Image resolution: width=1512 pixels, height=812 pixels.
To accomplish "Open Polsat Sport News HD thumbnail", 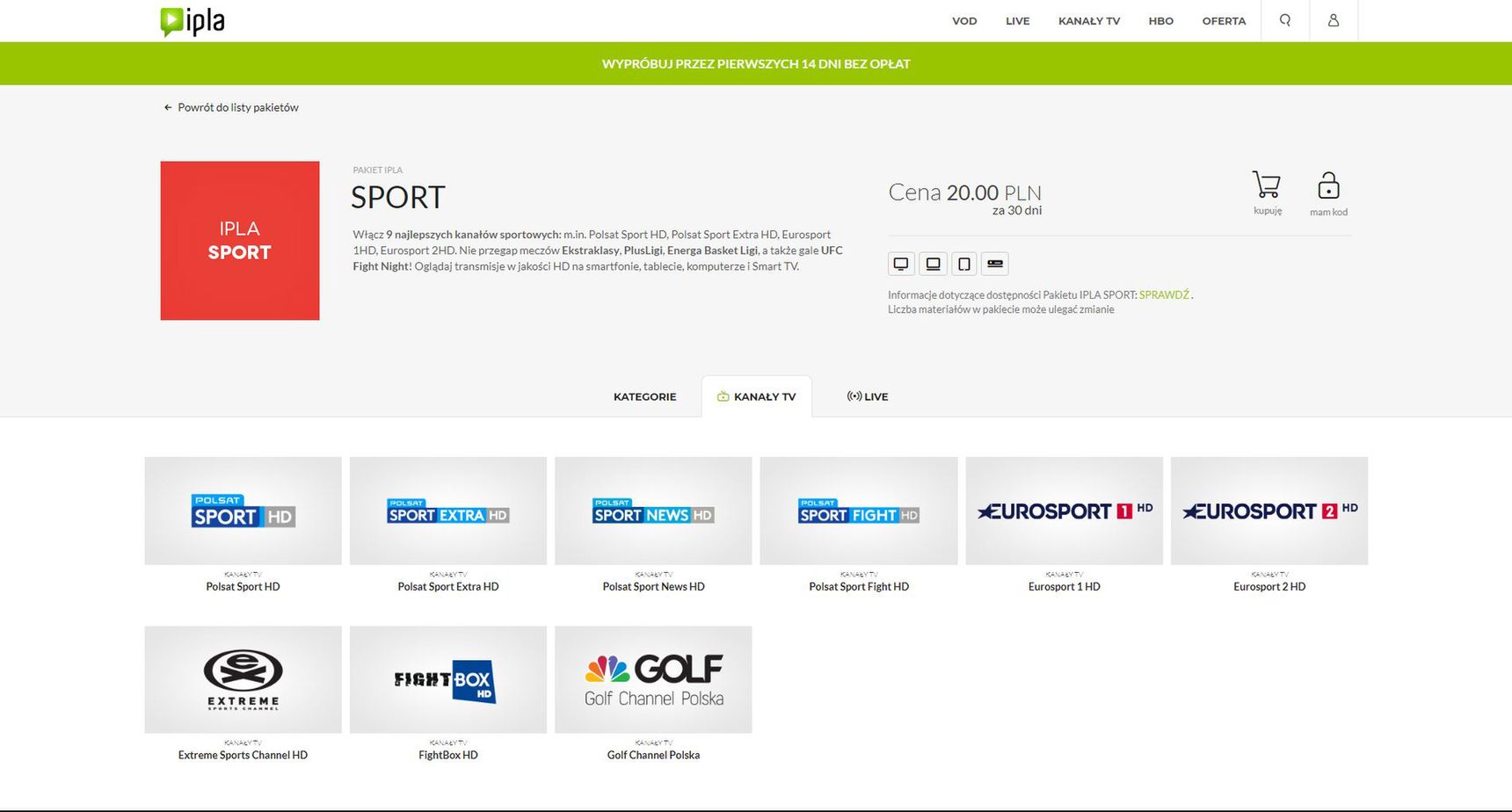I will click(x=653, y=511).
